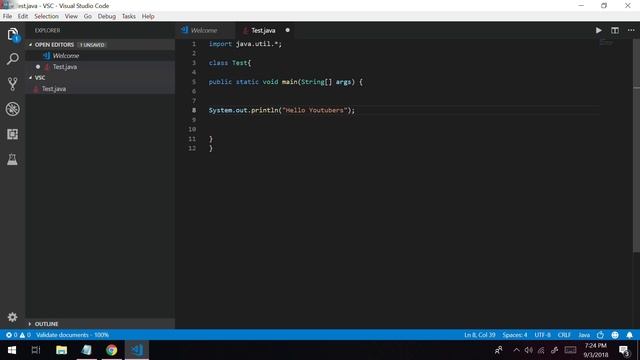640x360 pixels.
Task: Click the editor vertical scrollbar
Action: coord(636,146)
